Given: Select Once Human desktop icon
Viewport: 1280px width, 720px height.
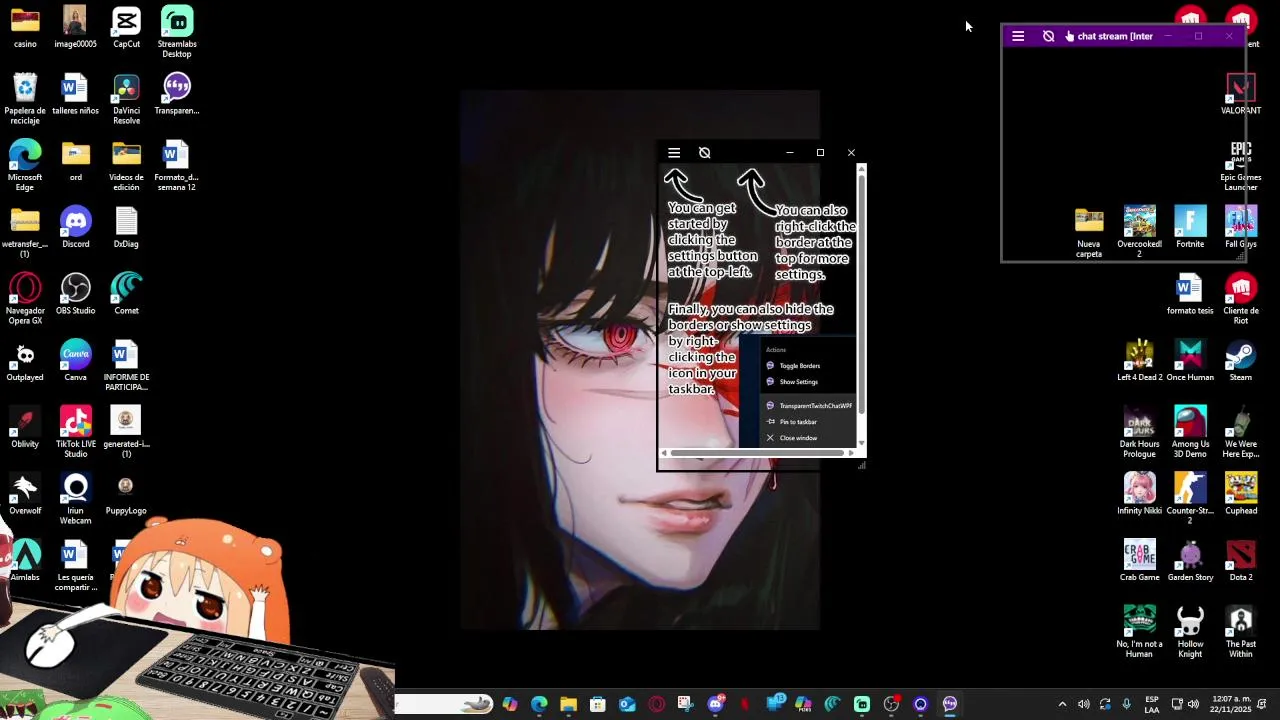Looking at the screenshot, I should tap(1190, 362).
